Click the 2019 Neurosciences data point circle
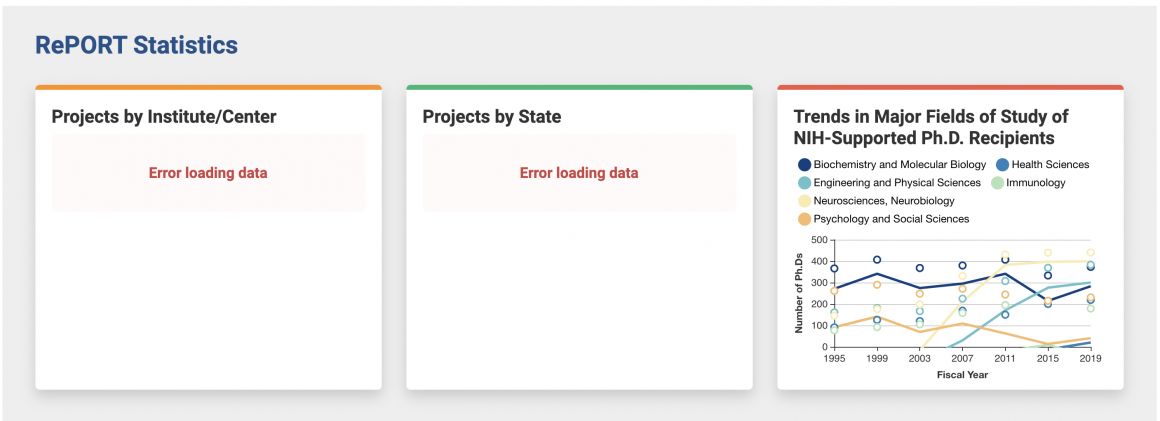1160x421 pixels. [1091, 253]
